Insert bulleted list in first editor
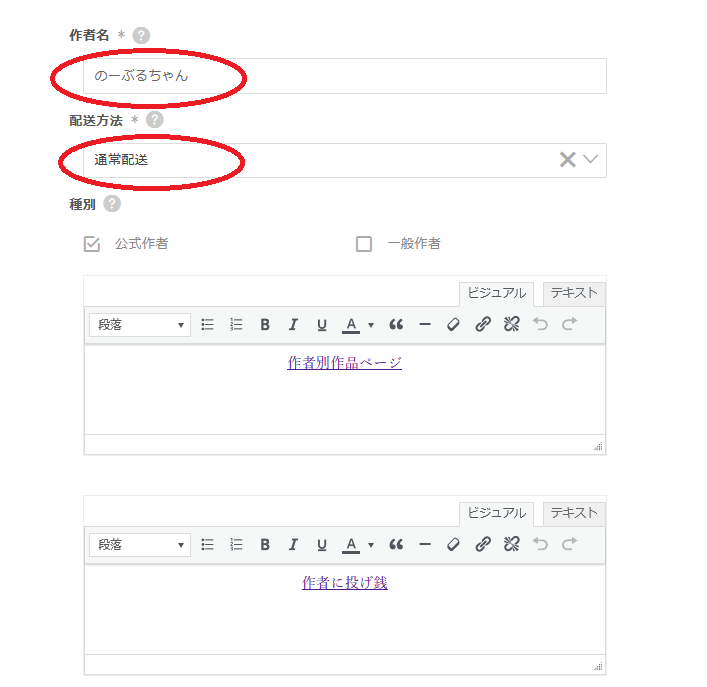This screenshot has height=687, width=707. [207, 325]
